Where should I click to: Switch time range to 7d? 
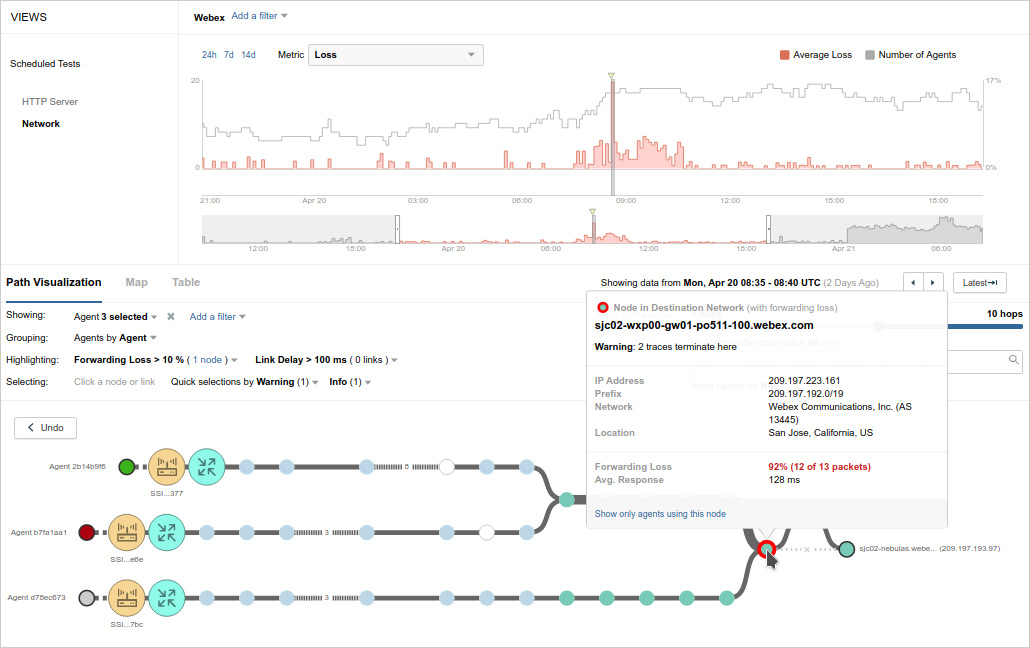point(229,55)
